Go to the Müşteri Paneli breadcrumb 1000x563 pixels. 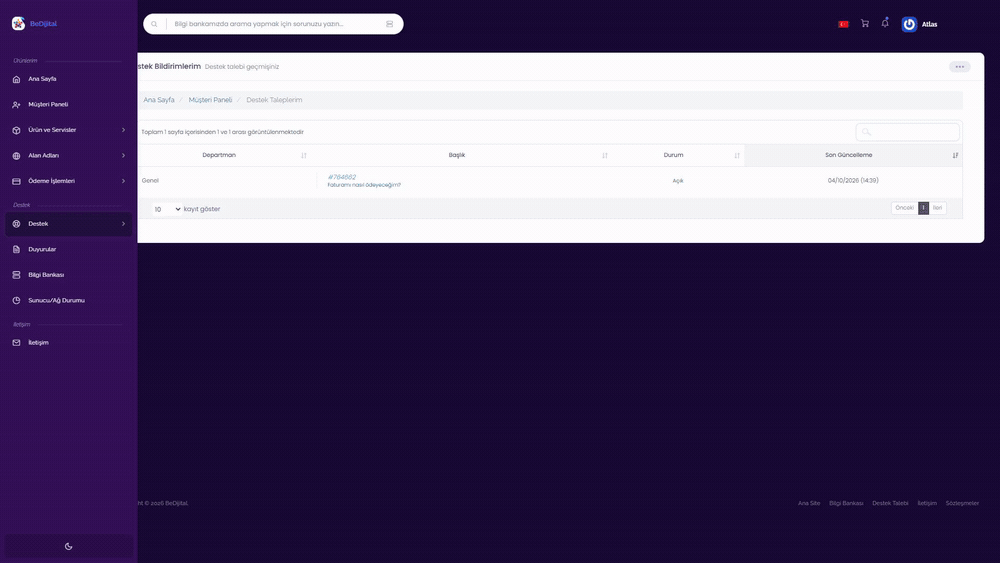click(x=210, y=100)
